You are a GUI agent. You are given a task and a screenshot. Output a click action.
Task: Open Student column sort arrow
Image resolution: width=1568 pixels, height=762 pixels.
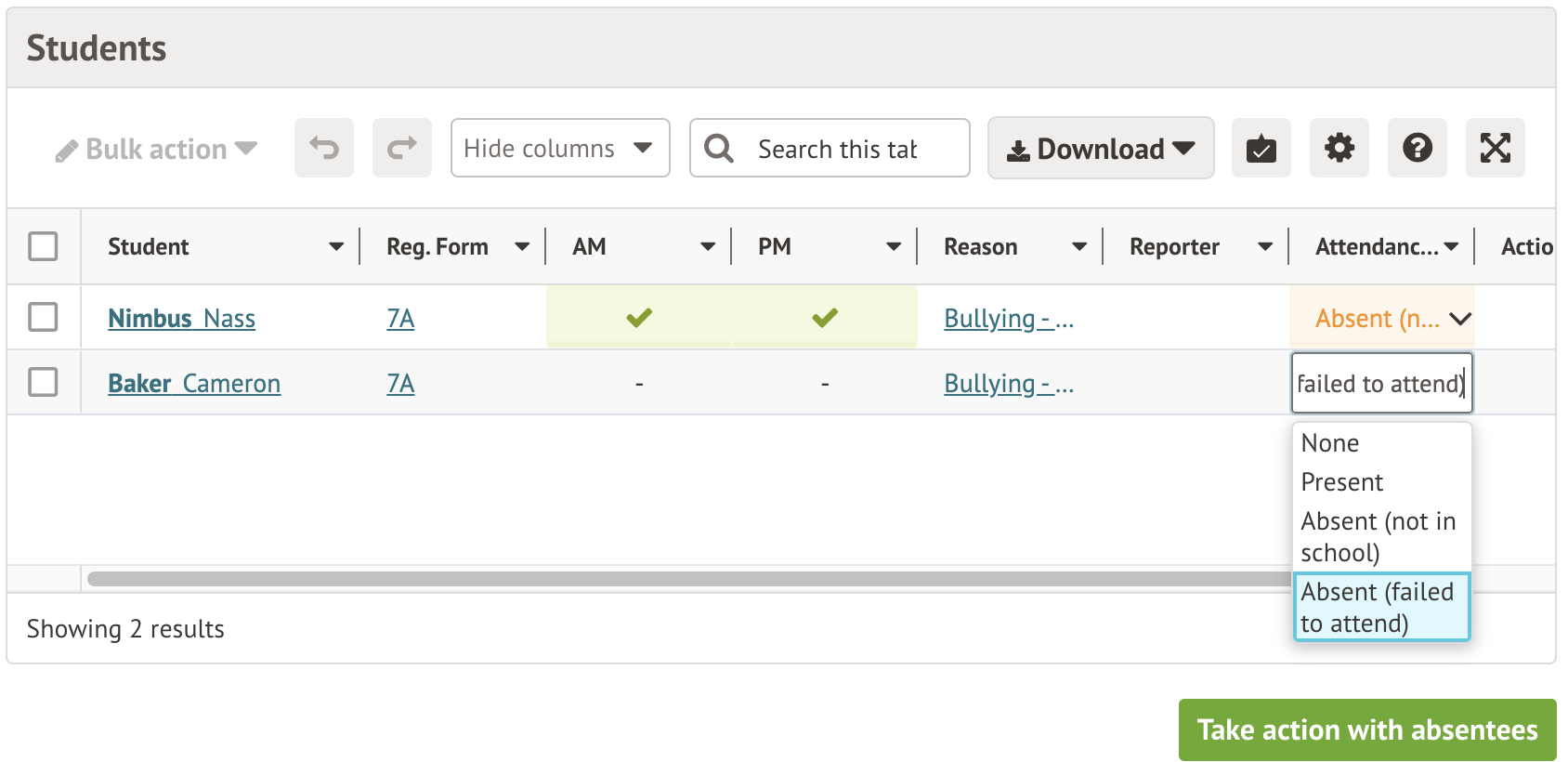336,247
